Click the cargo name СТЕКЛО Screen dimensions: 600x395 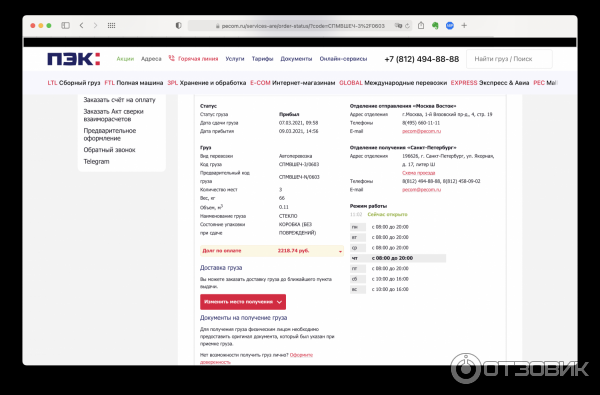pos(288,216)
